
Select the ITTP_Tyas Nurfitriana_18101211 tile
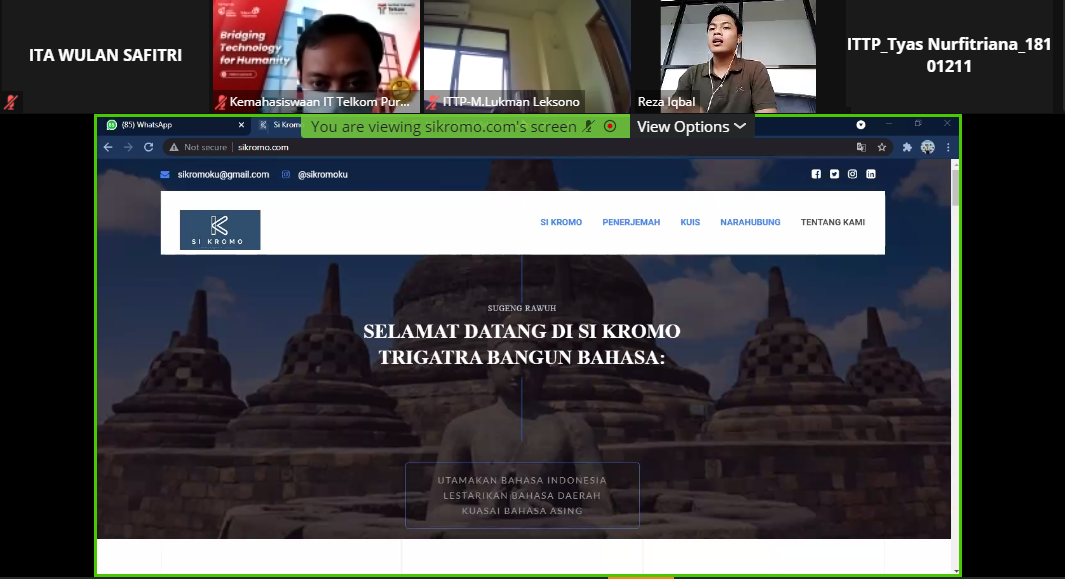(x=949, y=56)
